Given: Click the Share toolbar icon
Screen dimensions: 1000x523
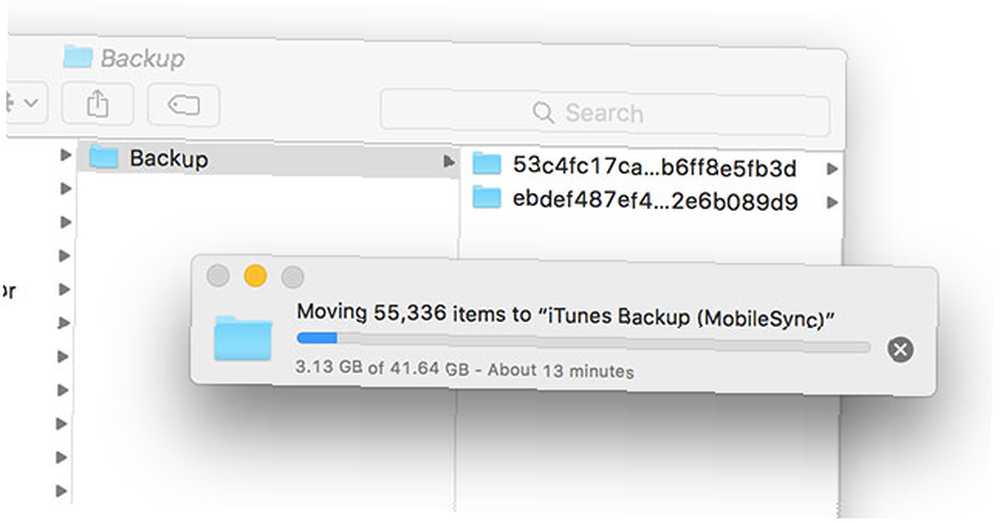Looking at the screenshot, I should pos(98,103).
